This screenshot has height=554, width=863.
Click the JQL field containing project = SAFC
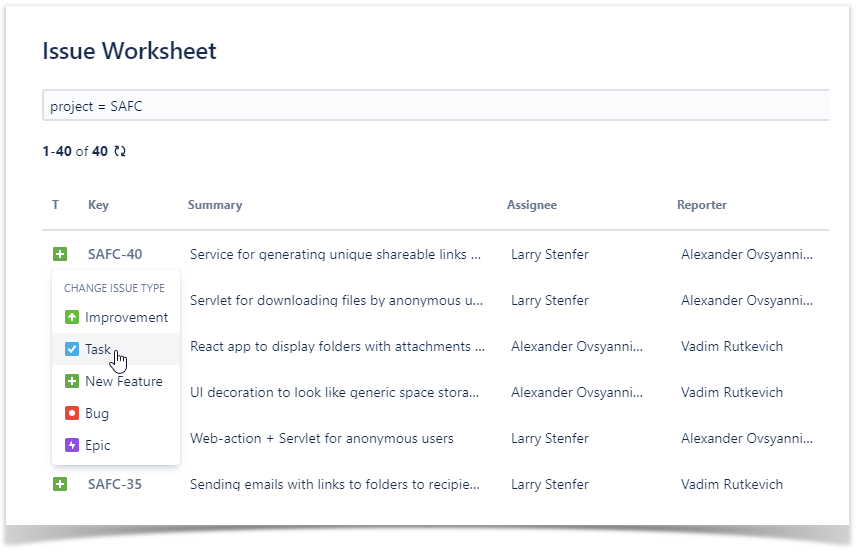click(435, 106)
